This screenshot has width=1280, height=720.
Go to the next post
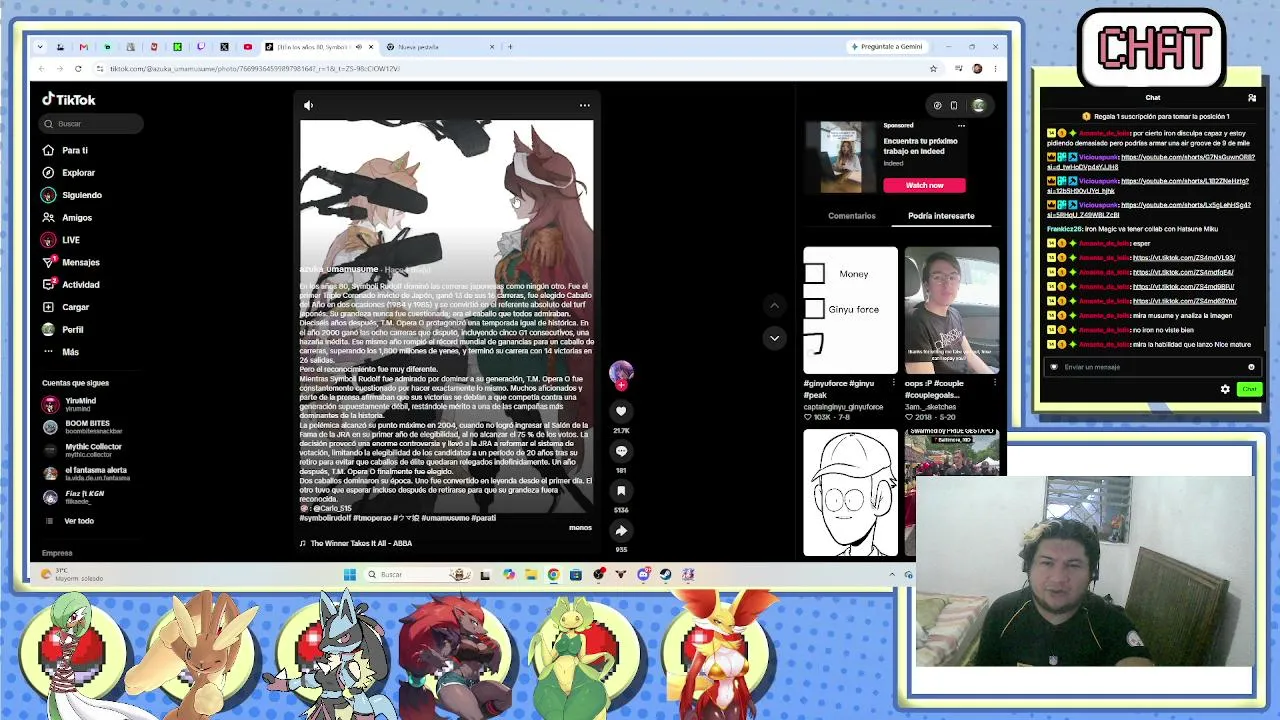774,338
